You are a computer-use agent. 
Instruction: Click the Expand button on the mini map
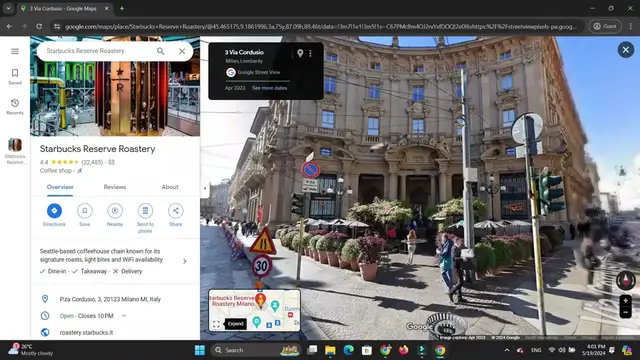(236, 324)
